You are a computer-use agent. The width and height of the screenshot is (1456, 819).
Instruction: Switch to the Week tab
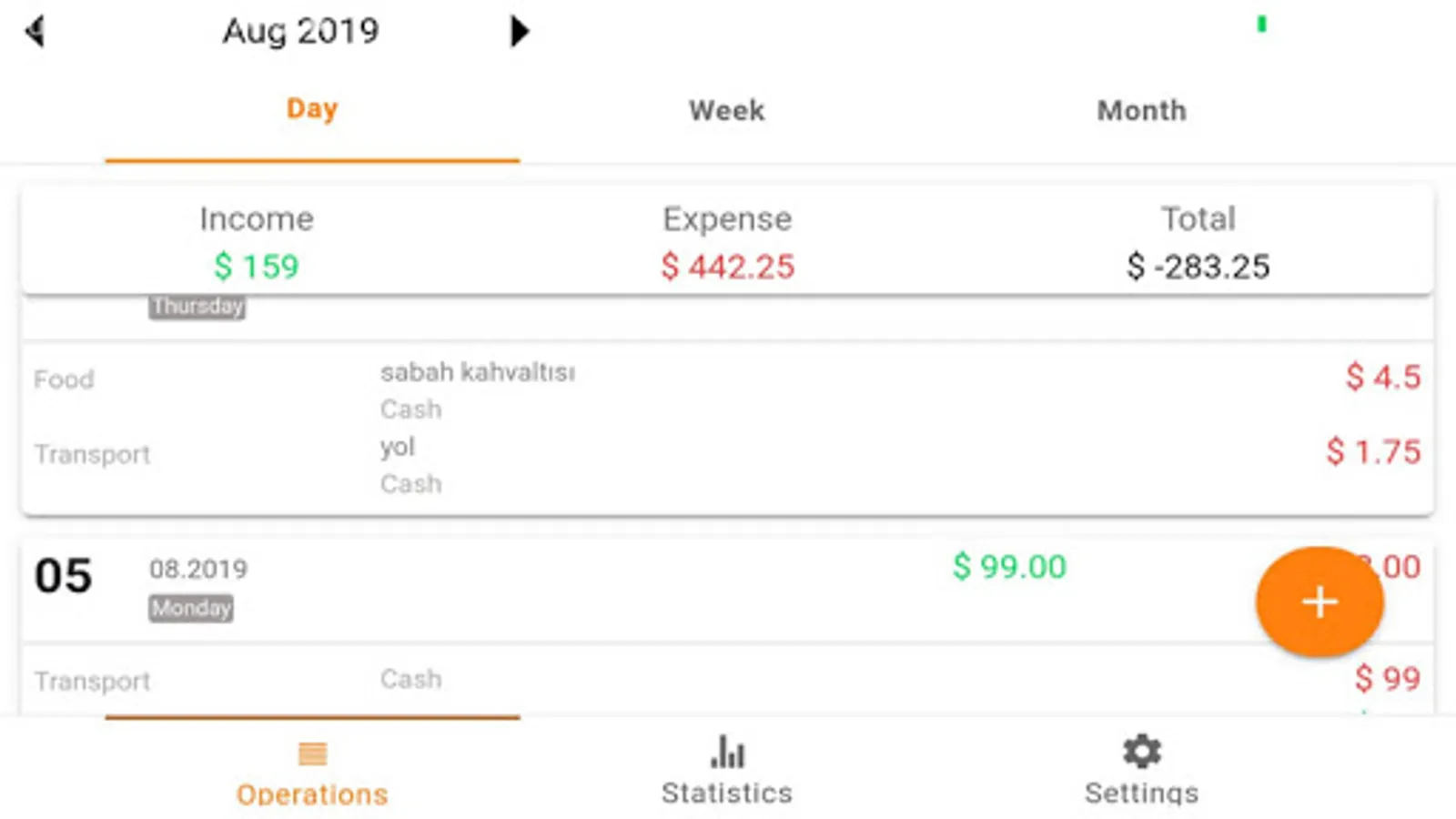point(726,111)
